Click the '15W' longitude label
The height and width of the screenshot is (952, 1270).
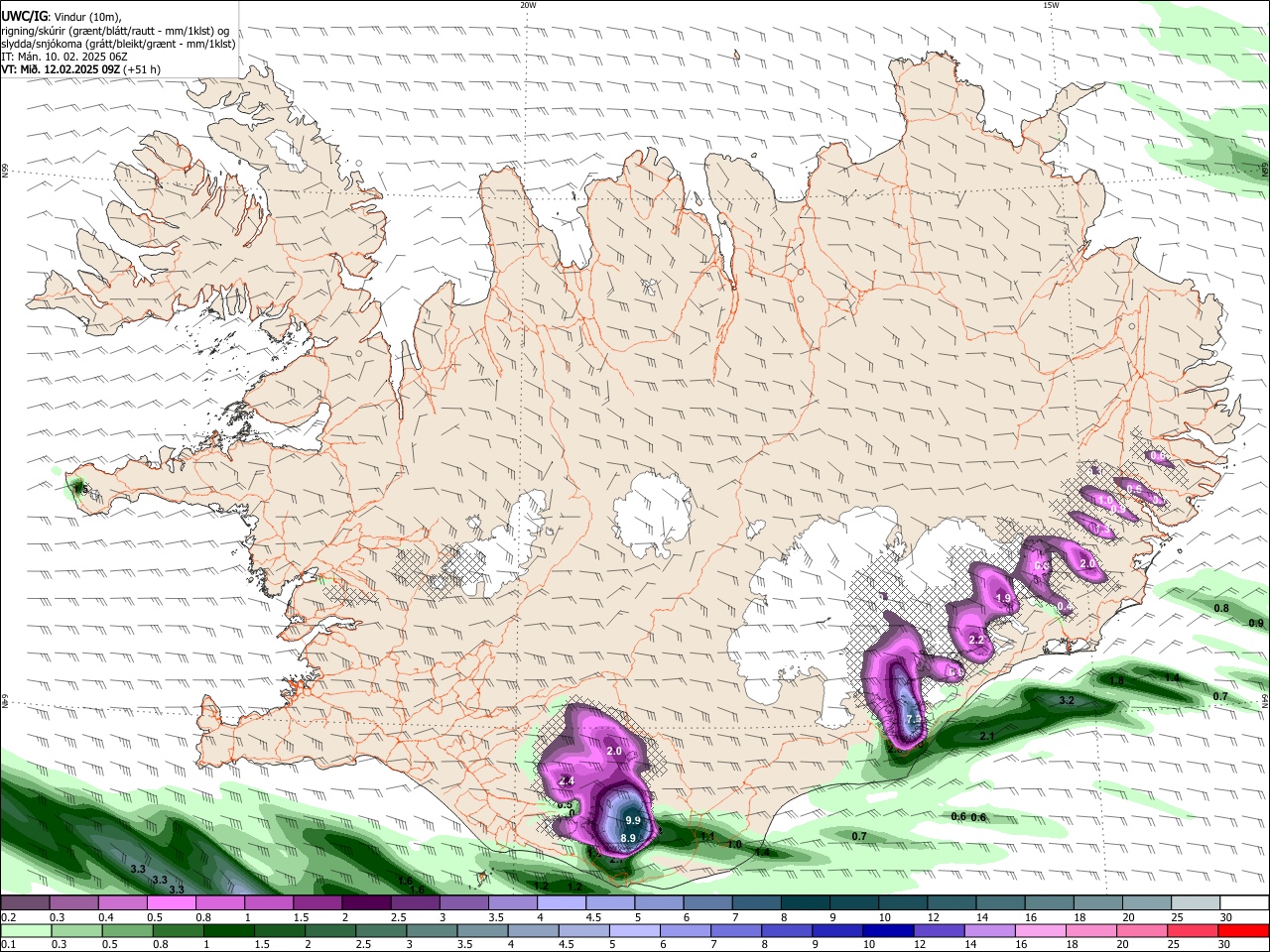[1051, 5]
